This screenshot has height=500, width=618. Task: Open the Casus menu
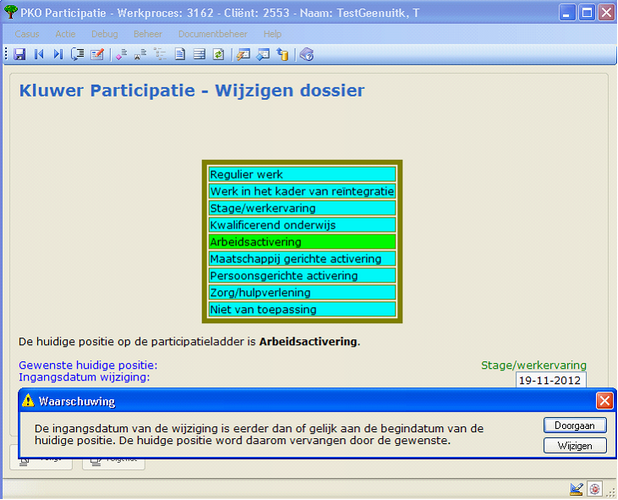[27, 34]
